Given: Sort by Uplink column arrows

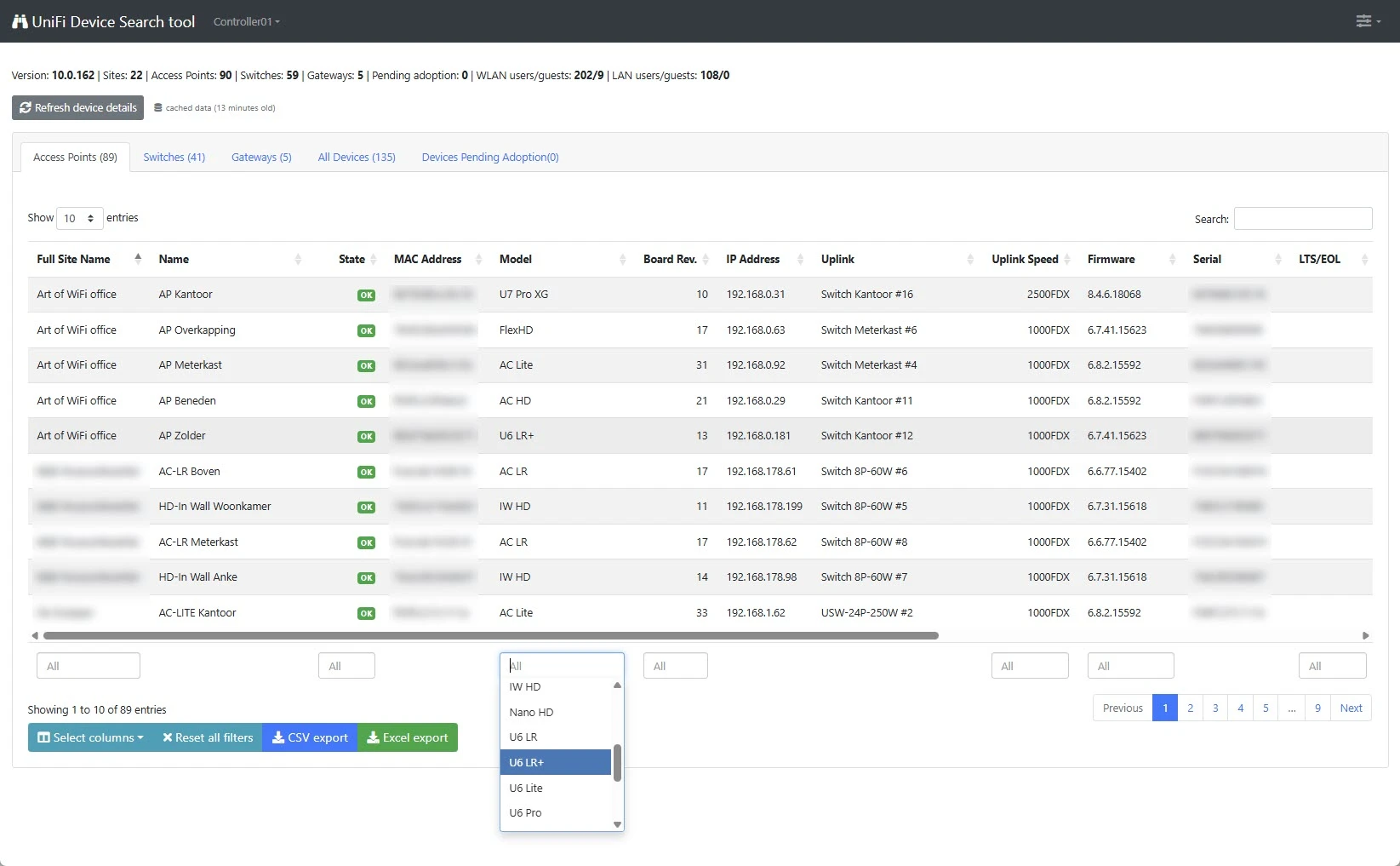Looking at the screenshot, I should point(970,259).
